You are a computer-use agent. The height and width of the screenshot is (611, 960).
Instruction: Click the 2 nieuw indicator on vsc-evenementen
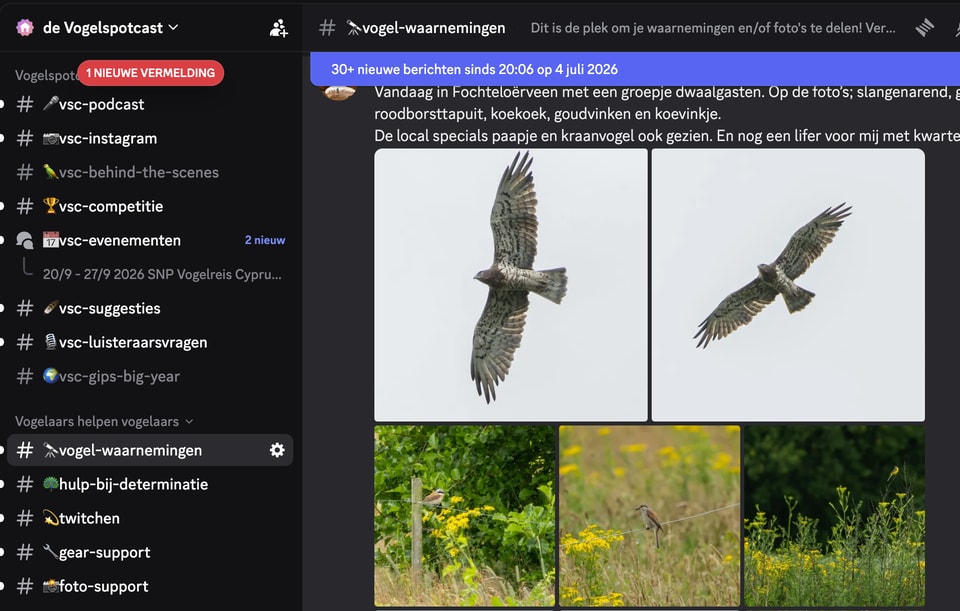point(265,241)
